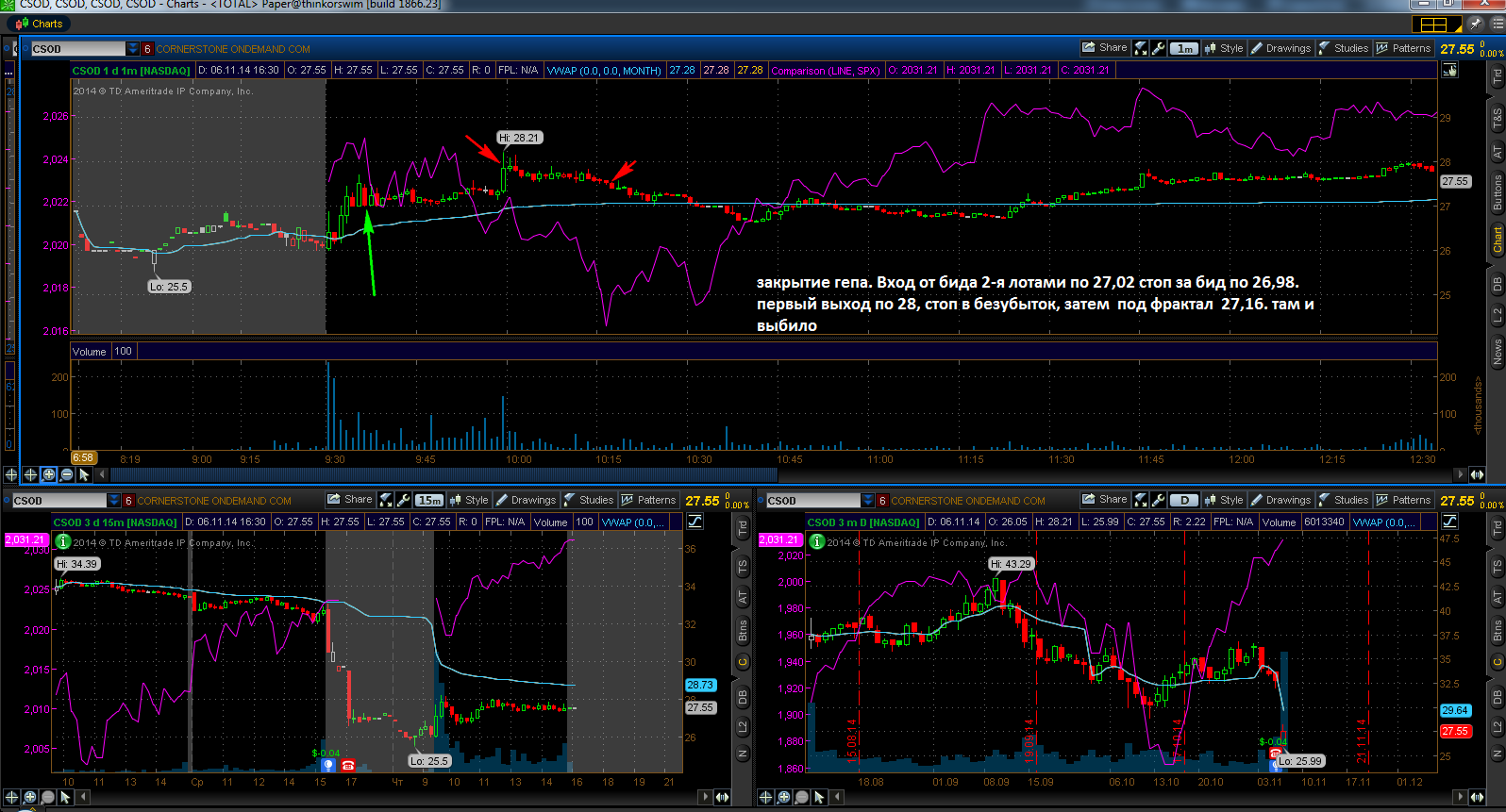Select the pan crosshair tool below top chart
1506x812 pixels.
[30, 475]
